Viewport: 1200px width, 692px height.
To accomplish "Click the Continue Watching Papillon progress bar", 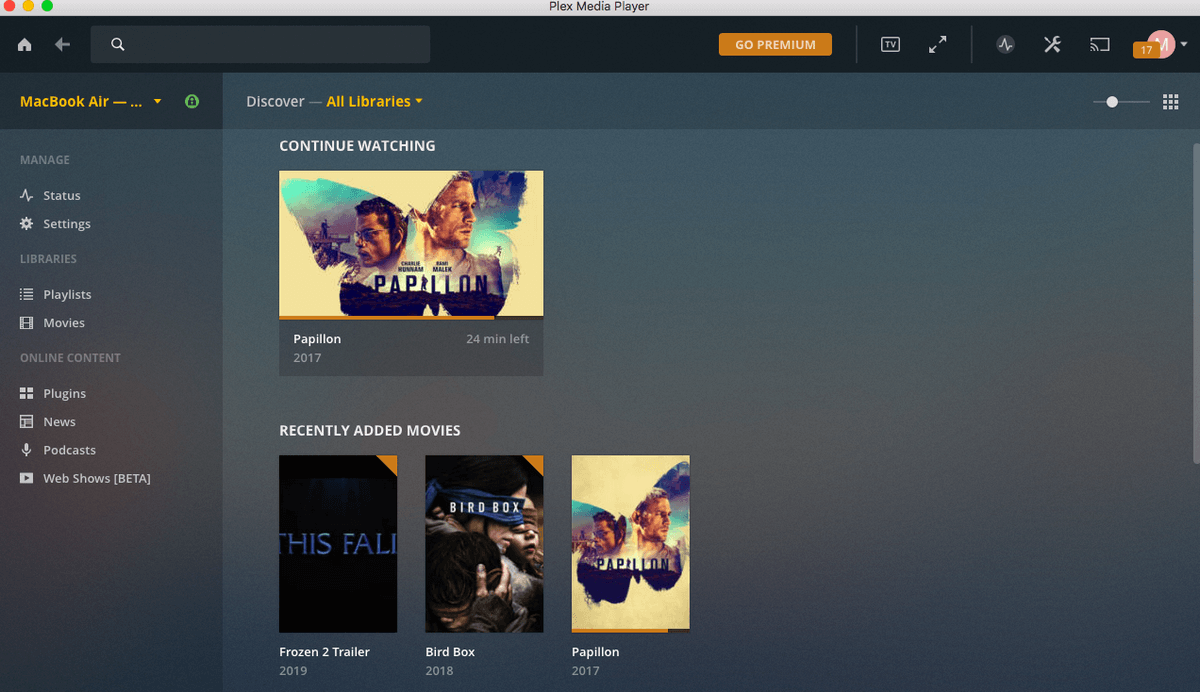I will (x=411, y=317).
